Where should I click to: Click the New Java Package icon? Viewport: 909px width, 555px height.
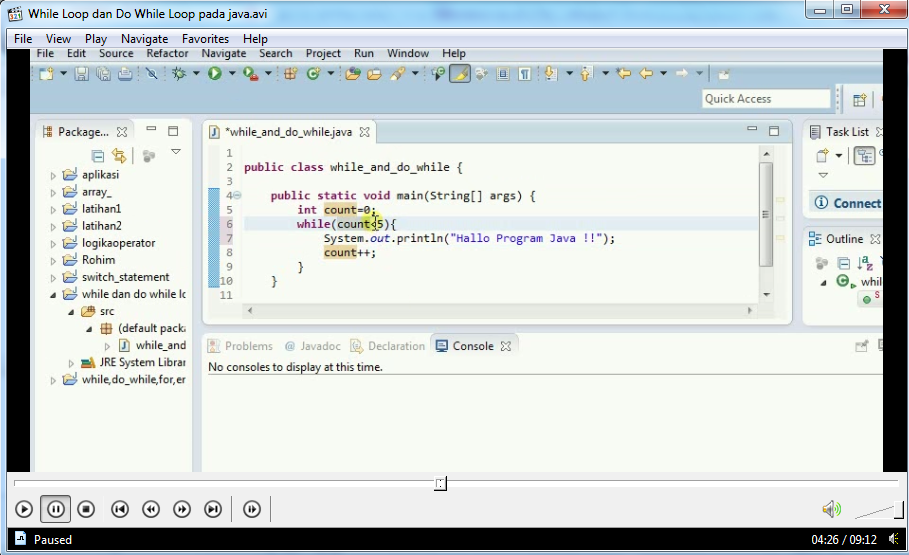click(x=290, y=74)
